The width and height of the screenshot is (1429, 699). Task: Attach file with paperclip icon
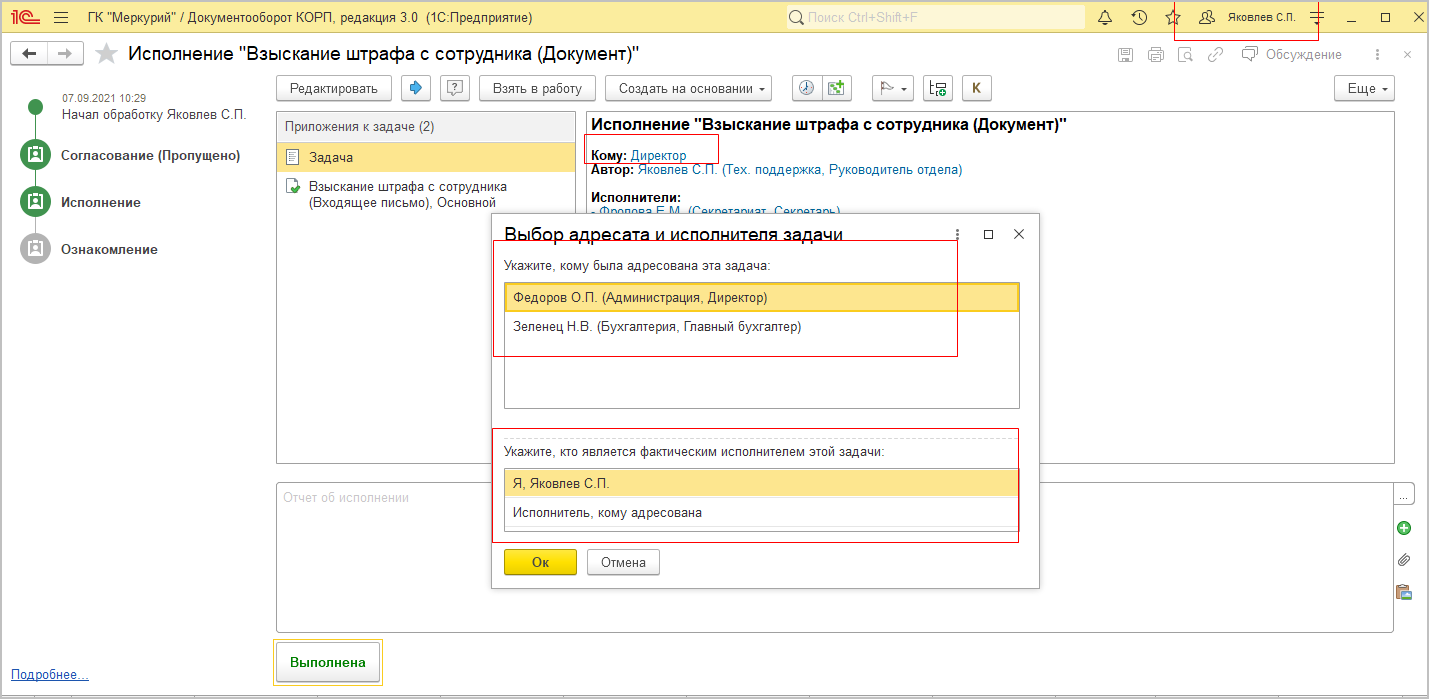pyautogui.click(x=1404, y=560)
